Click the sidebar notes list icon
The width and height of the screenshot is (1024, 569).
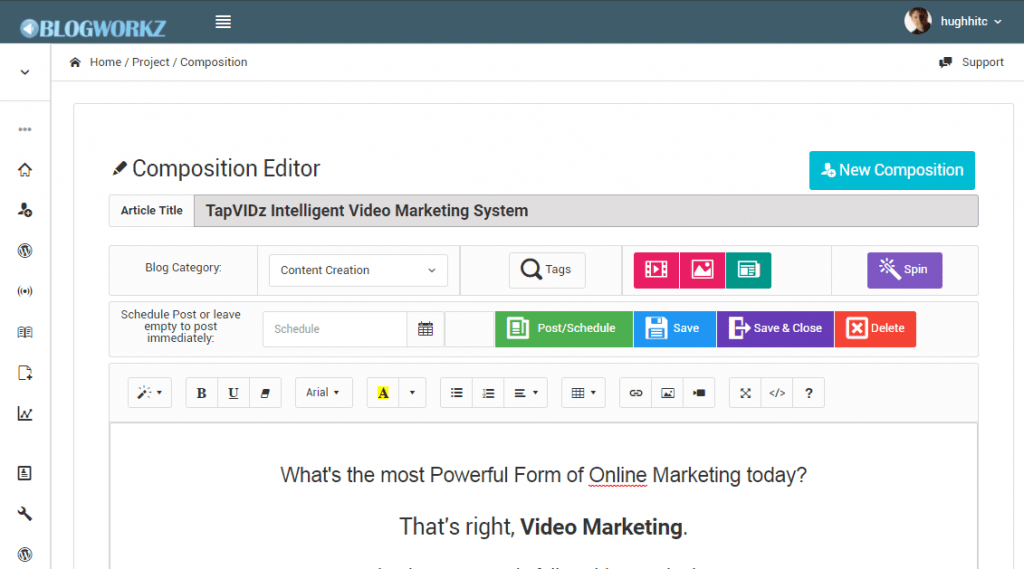[25, 473]
